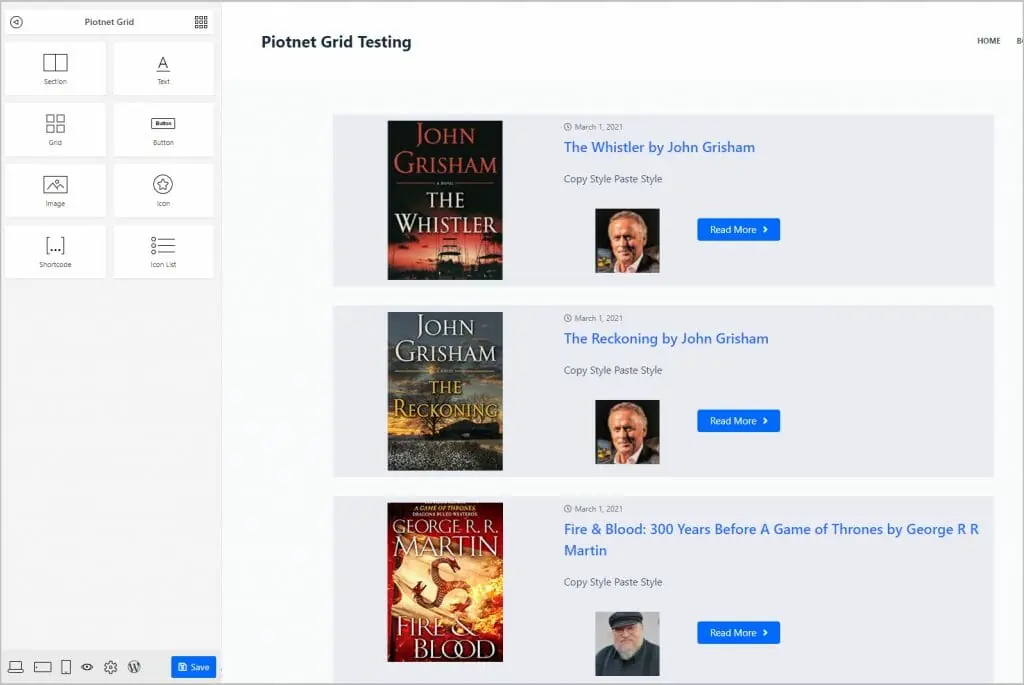Open the HOME menu item
The height and width of the screenshot is (685, 1024).
(988, 41)
